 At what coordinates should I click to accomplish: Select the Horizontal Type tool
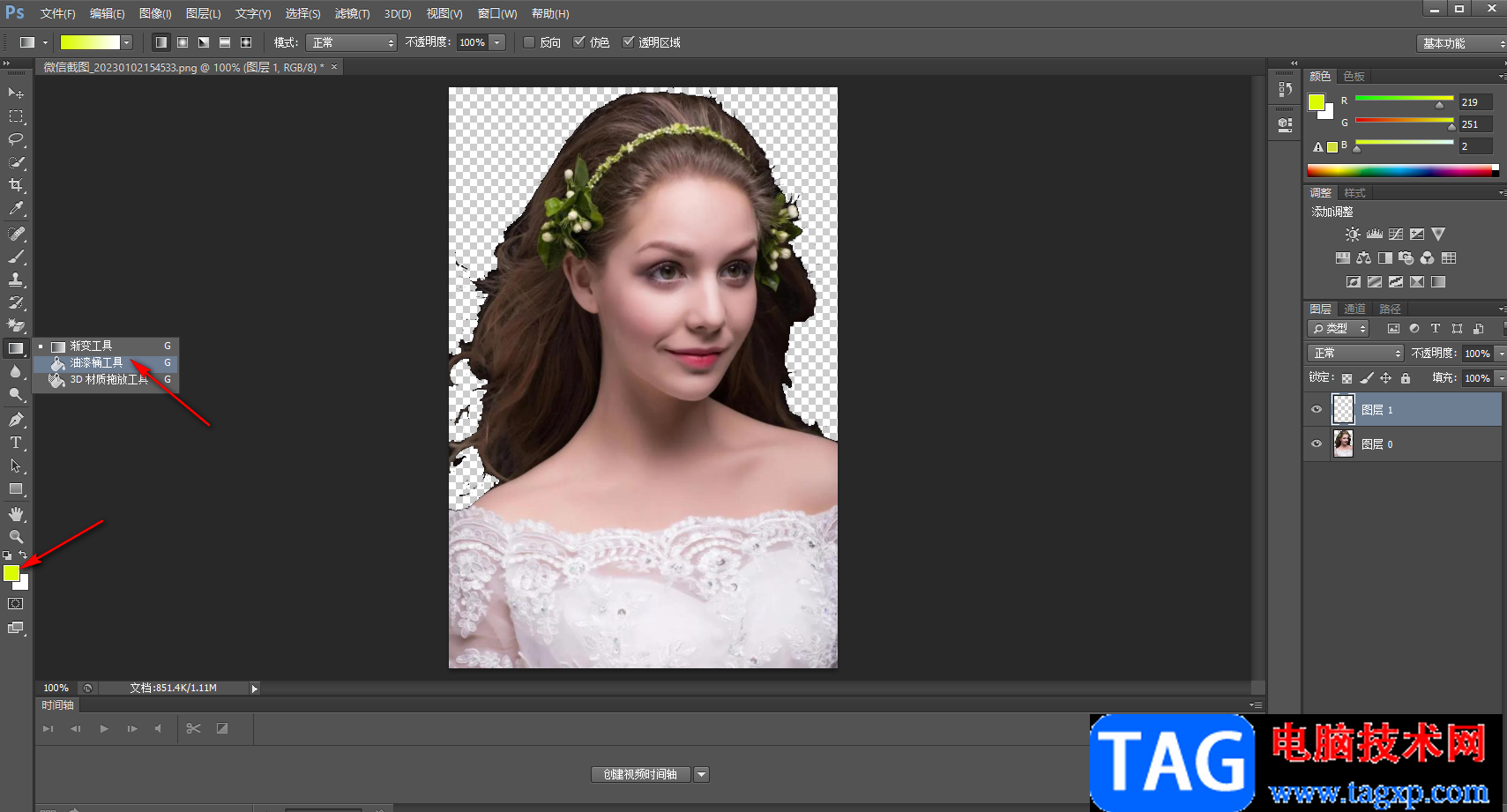16,443
